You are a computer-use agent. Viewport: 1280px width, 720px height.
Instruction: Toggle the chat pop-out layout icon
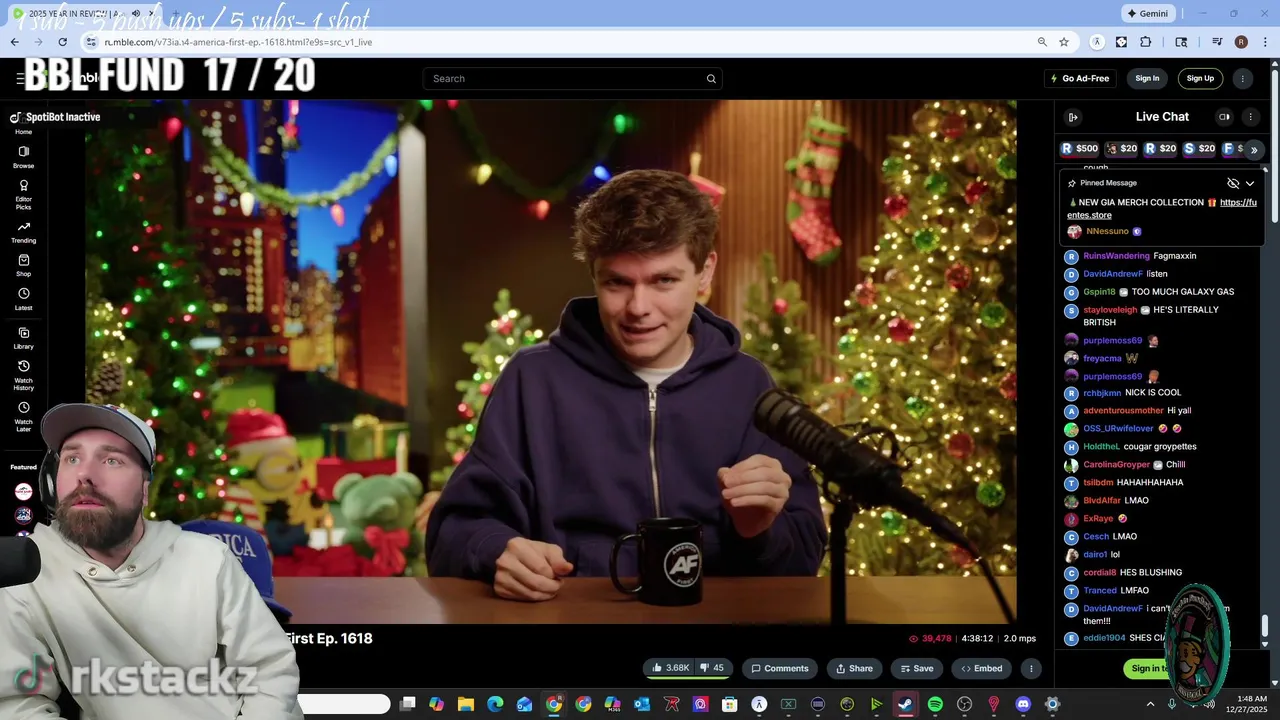1224,117
